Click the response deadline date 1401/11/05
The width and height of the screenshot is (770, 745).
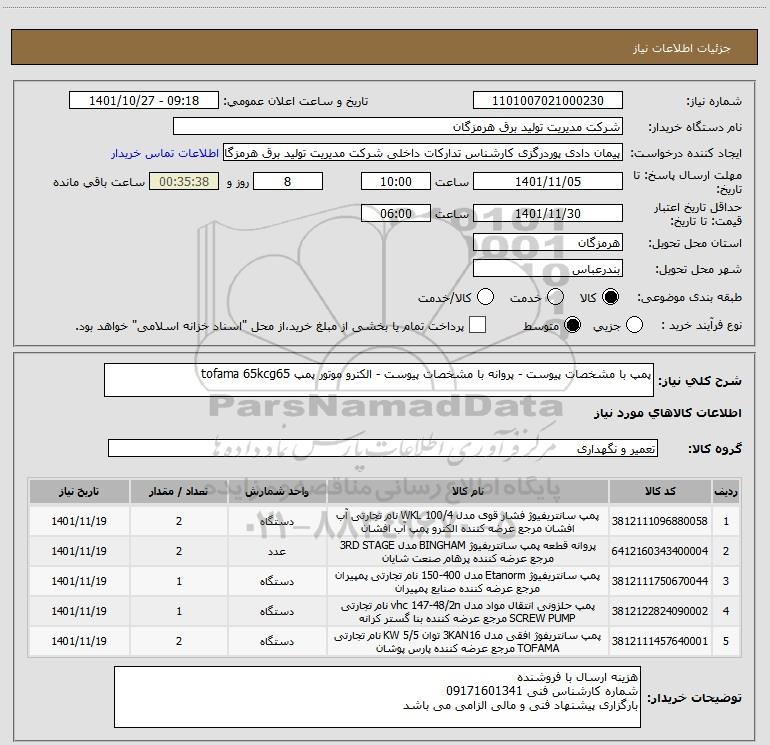(x=548, y=182)
